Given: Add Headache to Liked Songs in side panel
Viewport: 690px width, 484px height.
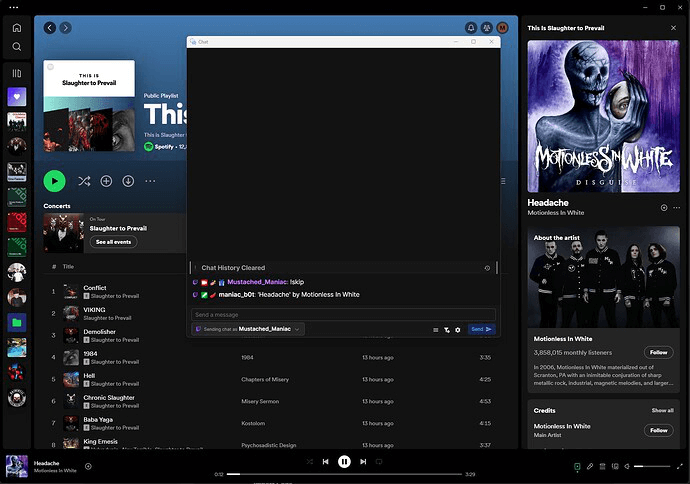Looking at the screenshot, I should pyautogui.click(x=664, y=208).
